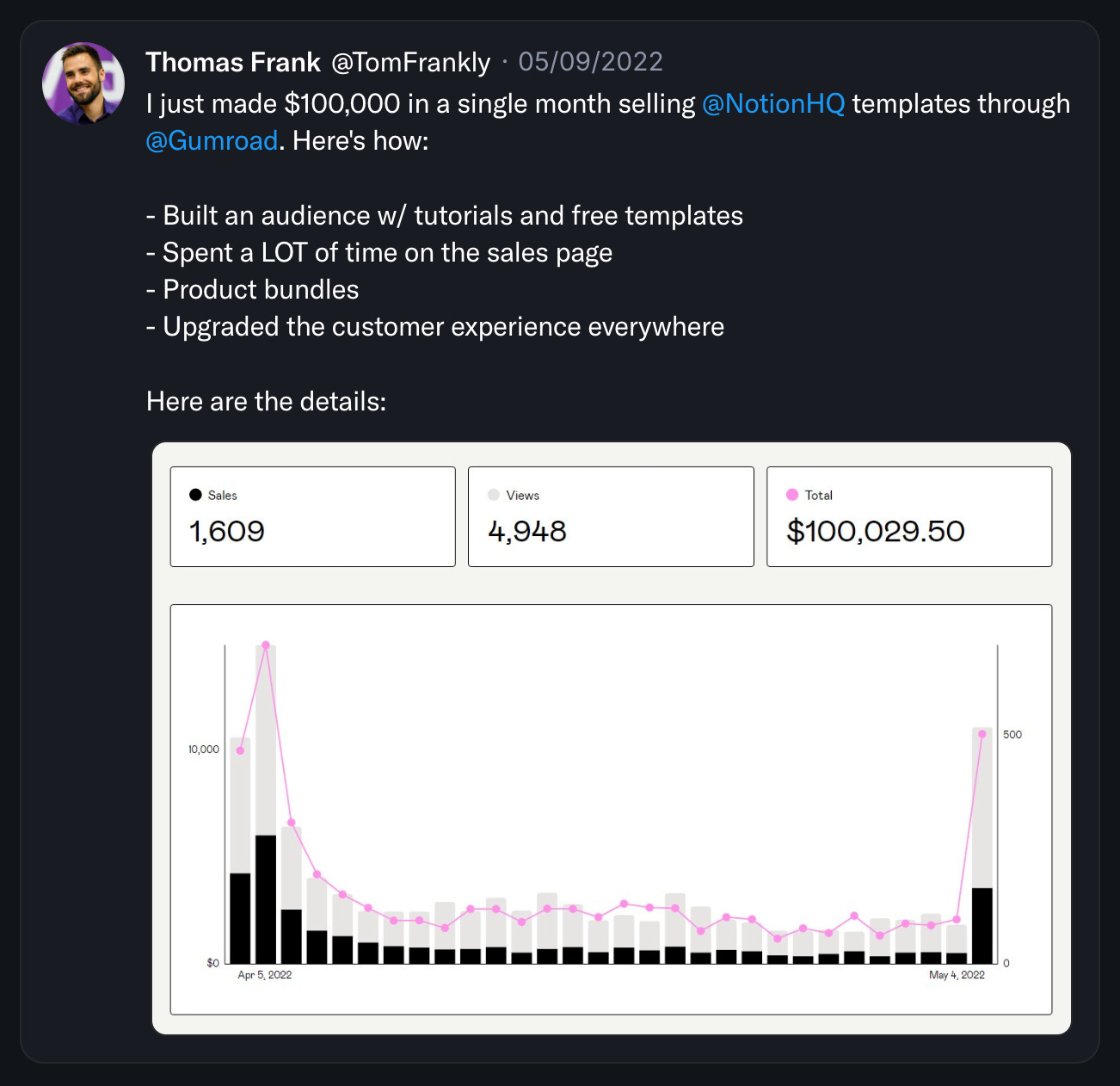Click the highest pink peak data point
Image resolution: width=1120 pixels, height=1086 pixels.
point(266,645)
